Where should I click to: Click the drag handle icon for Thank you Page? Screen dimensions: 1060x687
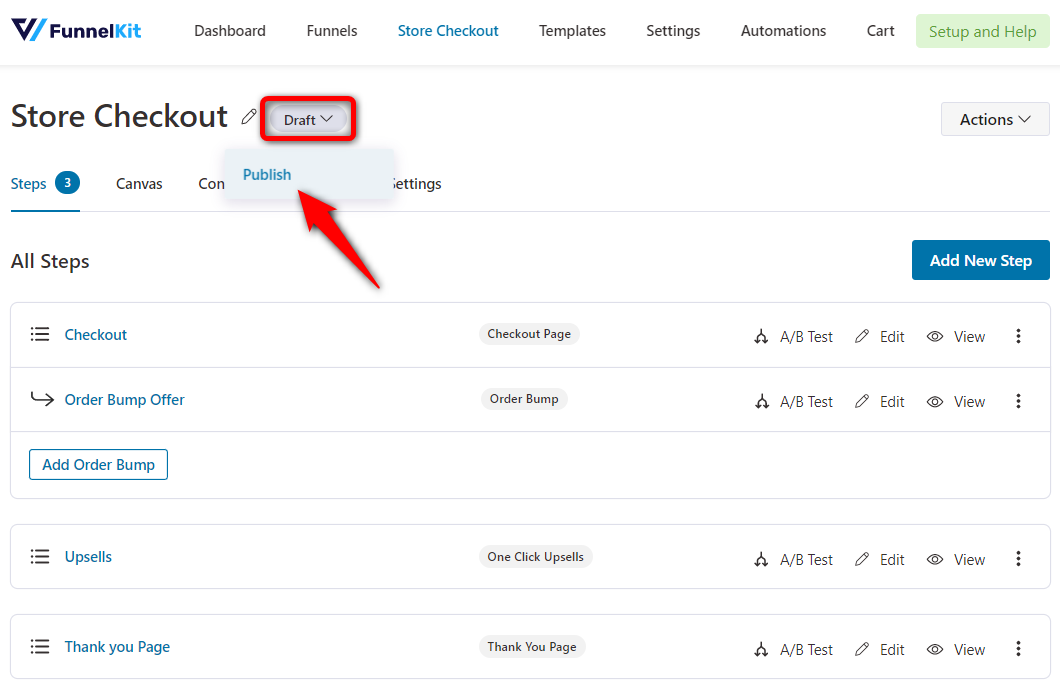tap(40, 646)
